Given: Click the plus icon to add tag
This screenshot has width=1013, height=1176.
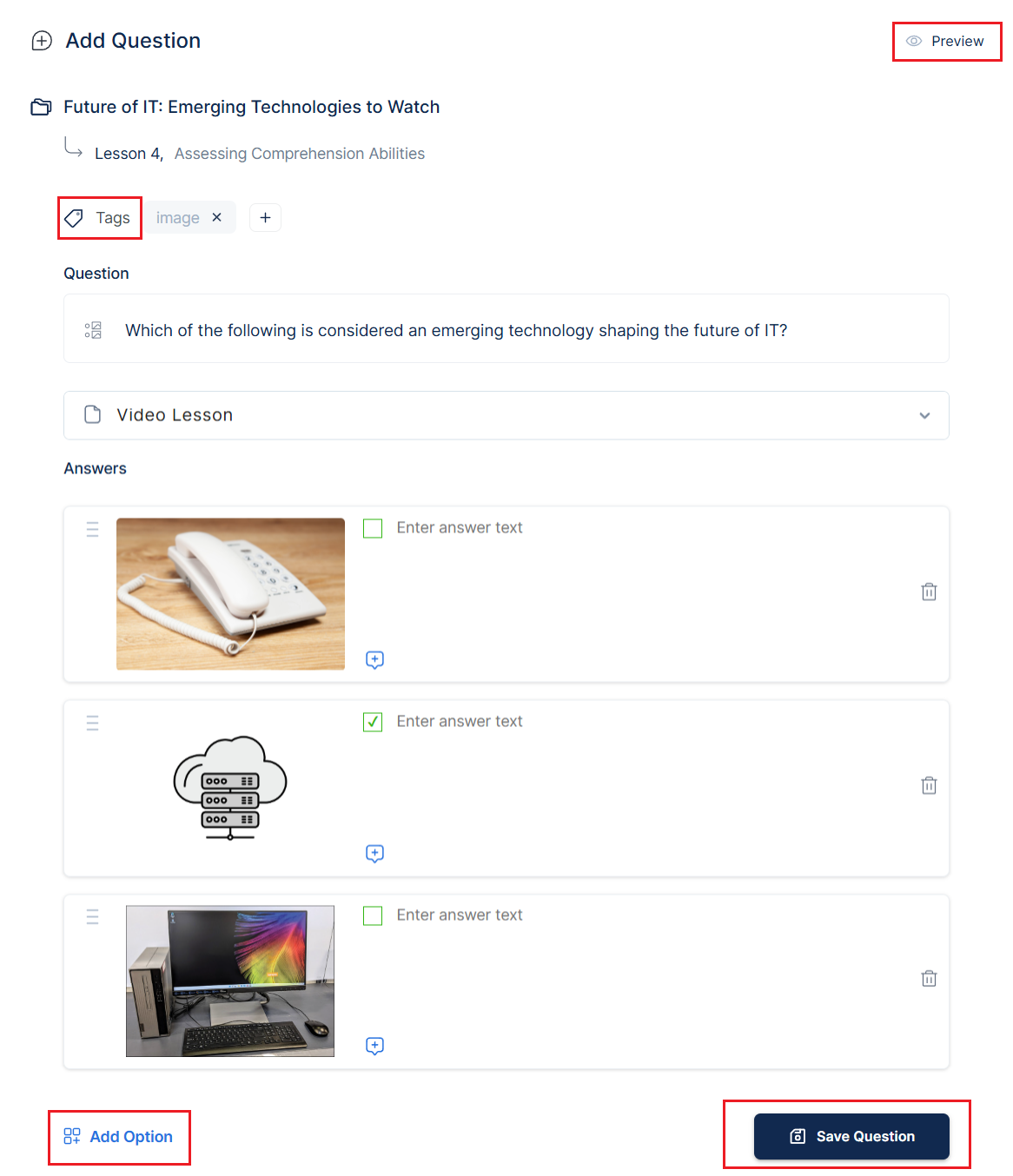Looking at the screenshot, I should [x=265, y=217].
